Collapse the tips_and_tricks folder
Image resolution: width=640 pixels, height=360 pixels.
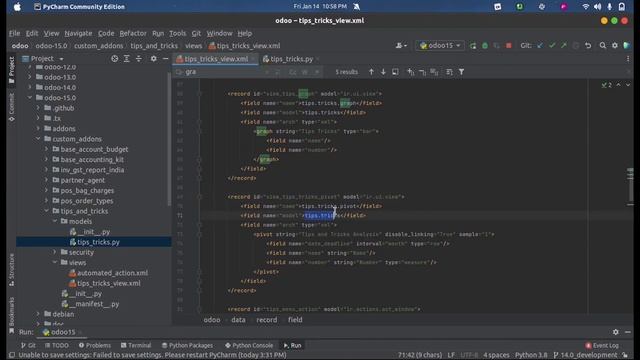46,211
